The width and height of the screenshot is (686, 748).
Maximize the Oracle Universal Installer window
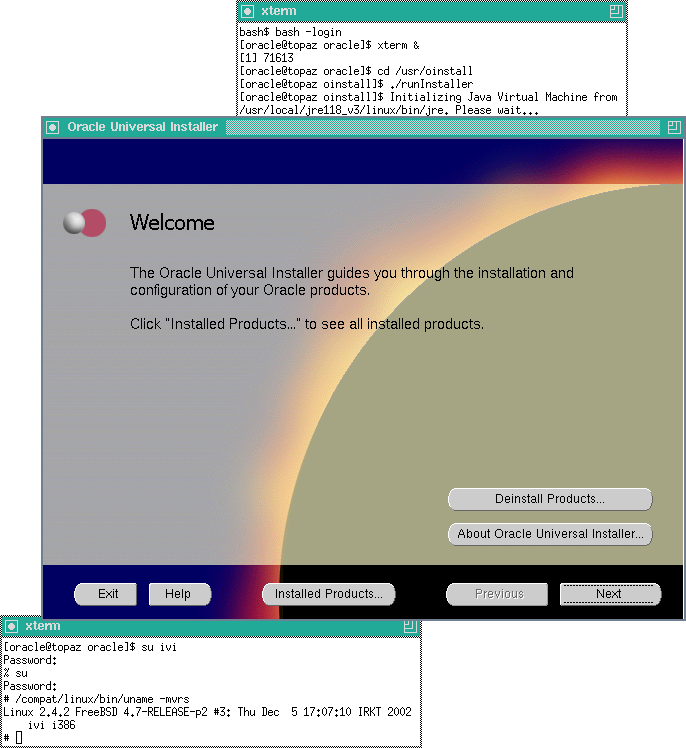(674, 127)
